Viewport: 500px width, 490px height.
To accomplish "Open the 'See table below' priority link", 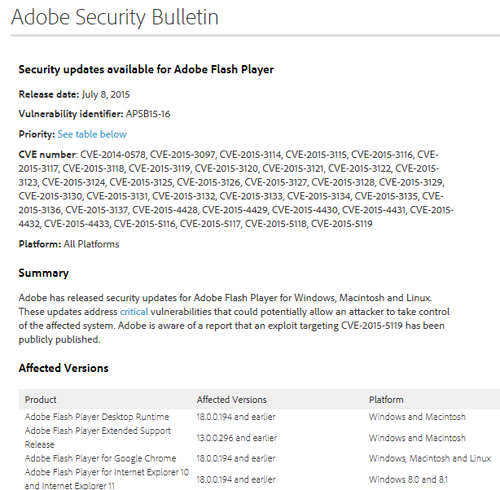I will click(92, 134).
